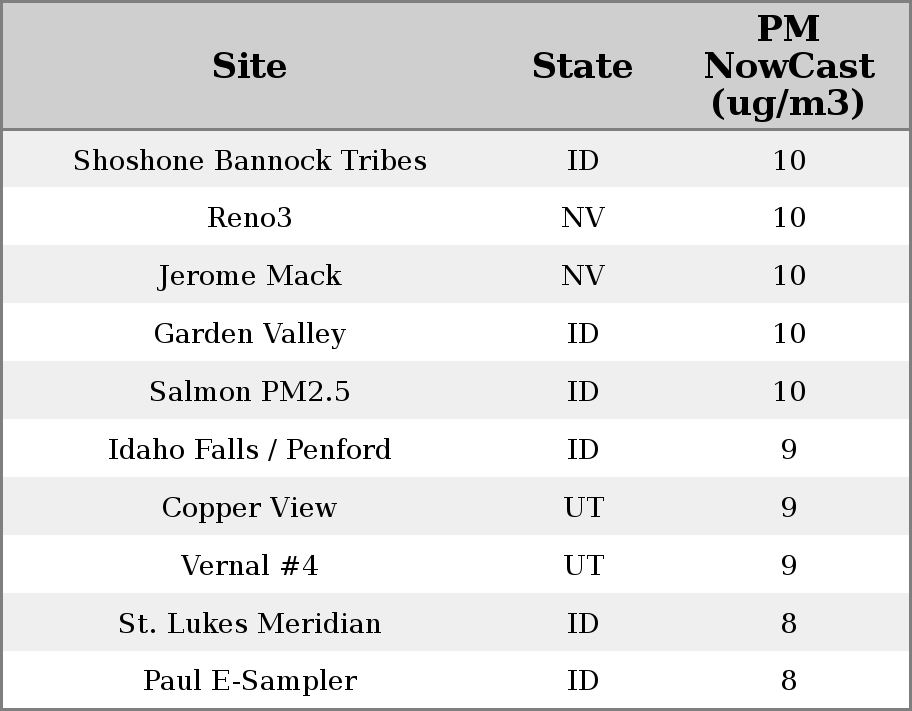Click Idaho Falls / Penford site

(249, 450)
